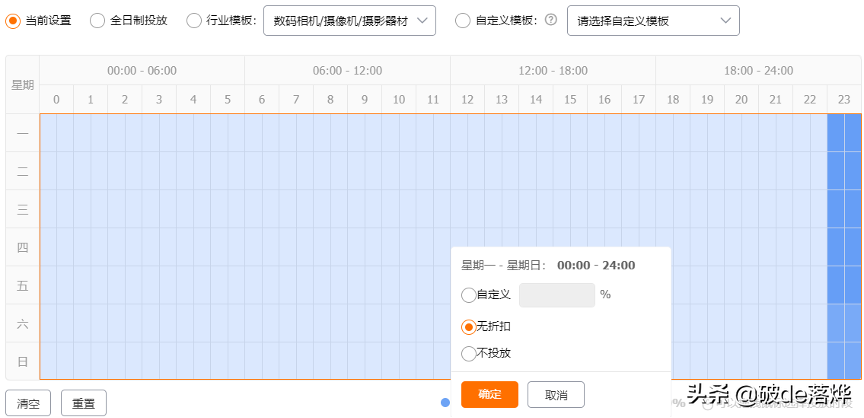
Task: Expand the 请选择自定义模板 dropdown
Action: [653, 20]
